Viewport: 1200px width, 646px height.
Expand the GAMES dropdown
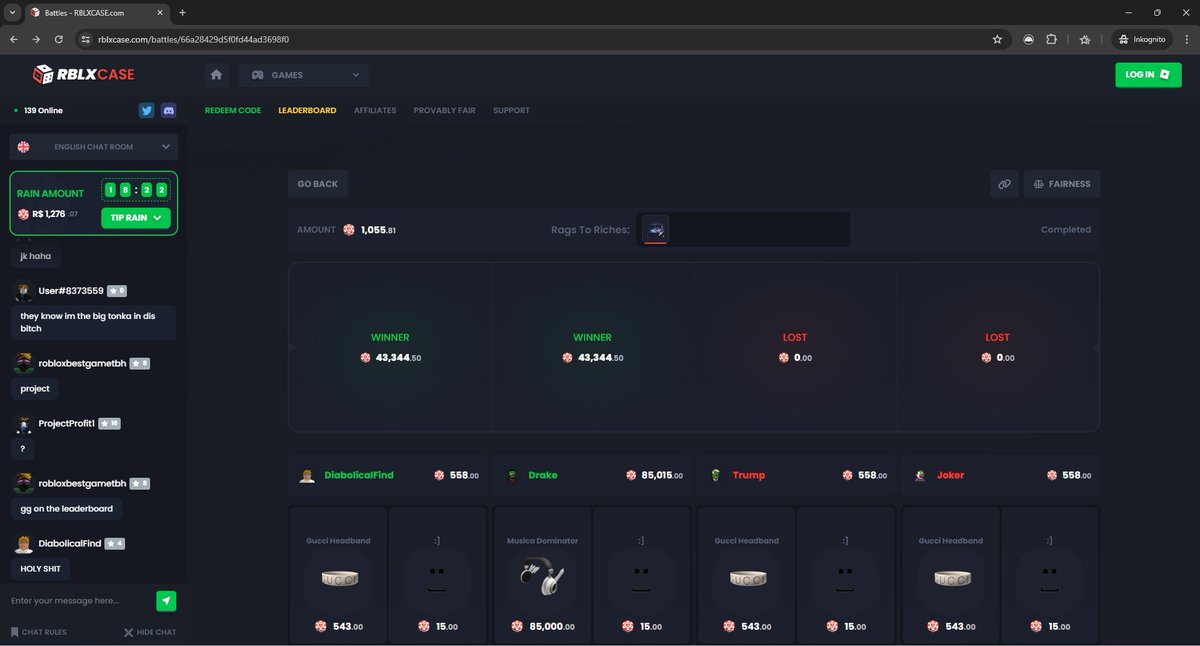(303, 74)
